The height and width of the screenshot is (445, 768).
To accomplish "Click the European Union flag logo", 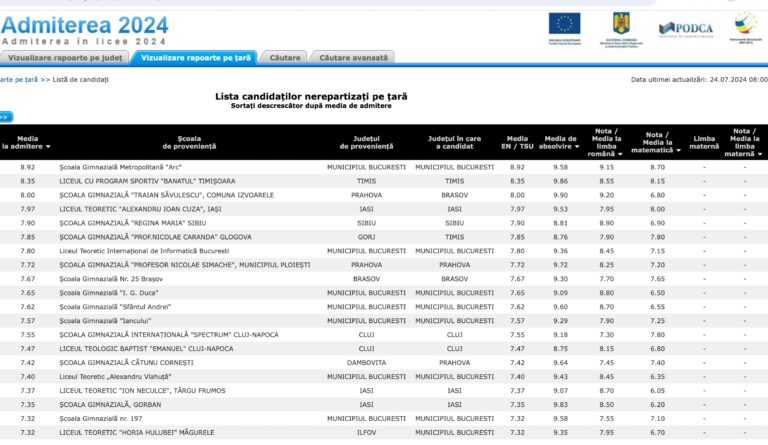I will pyautogui.click(x=564, y=24).
